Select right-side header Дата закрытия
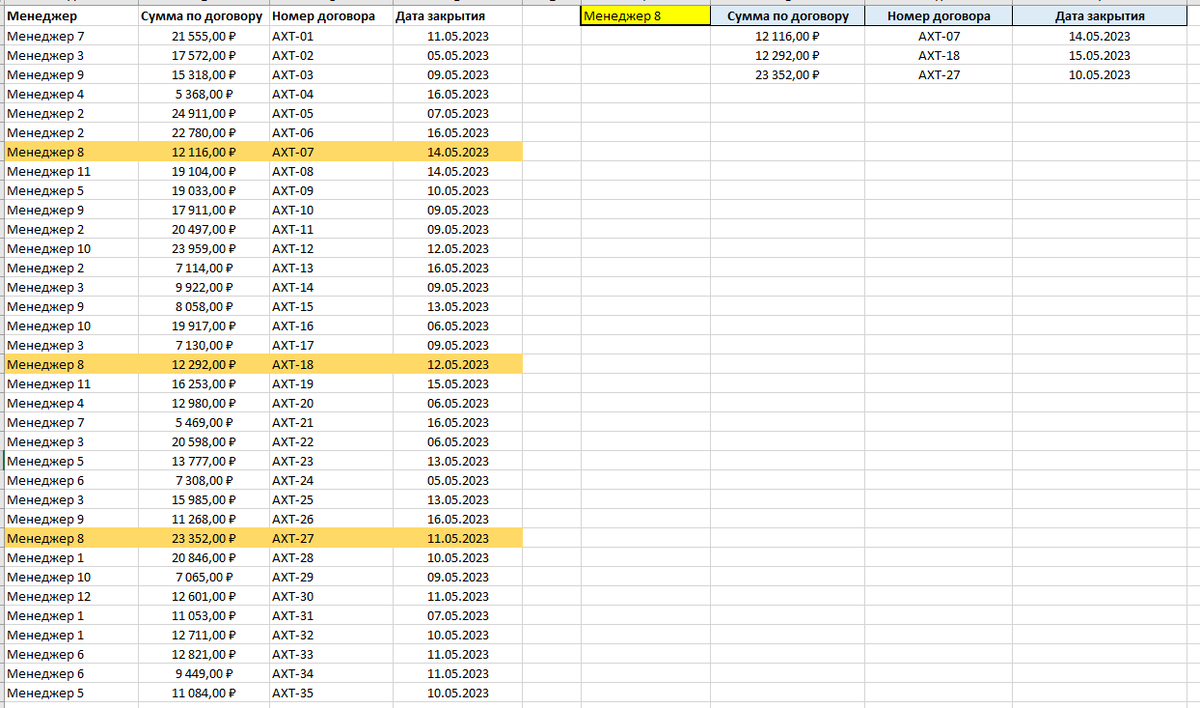The height and width of the screenshot is (708, 1200). (1100, 17)
